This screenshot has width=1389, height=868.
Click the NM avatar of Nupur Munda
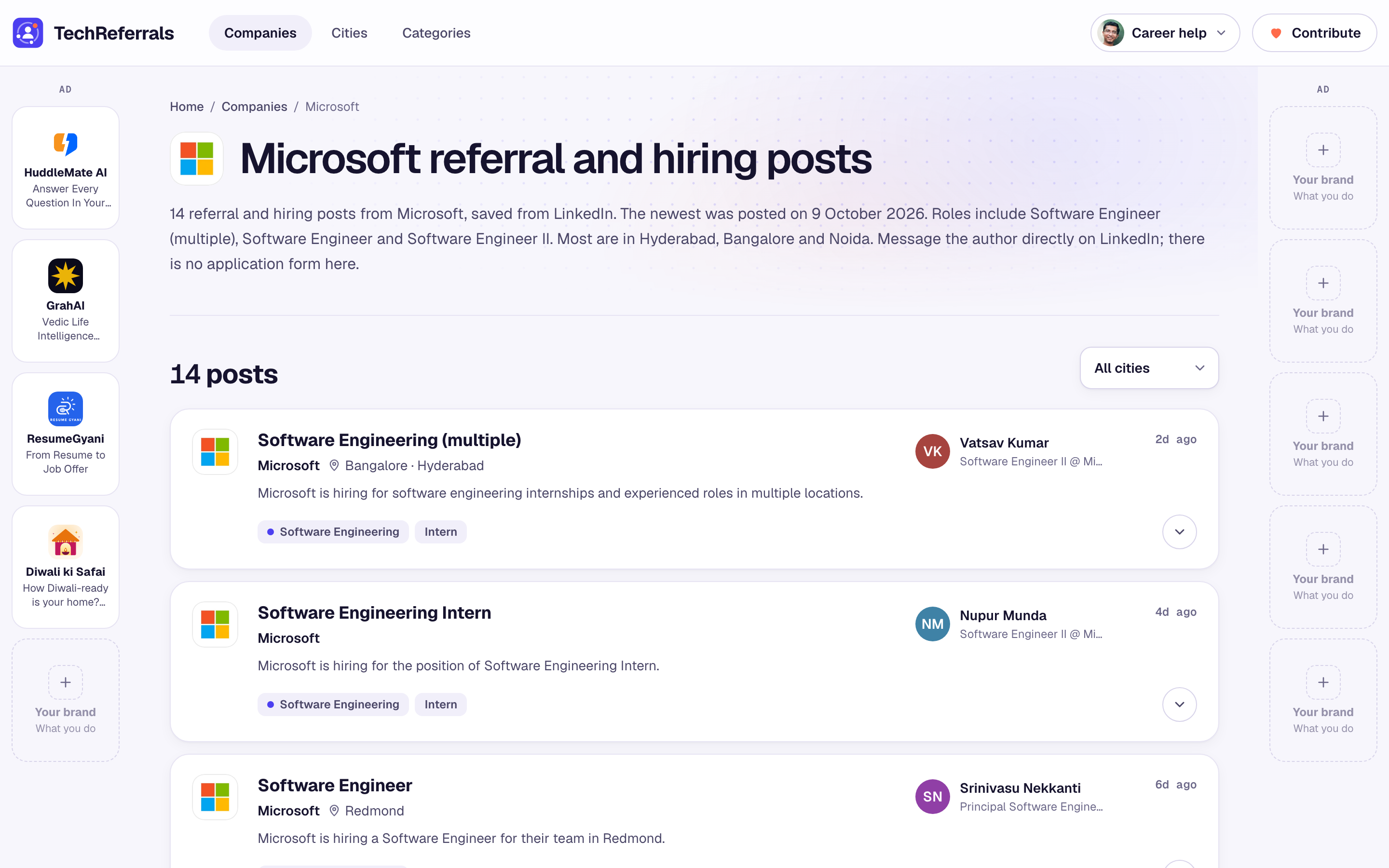click(x=932, y=624)
